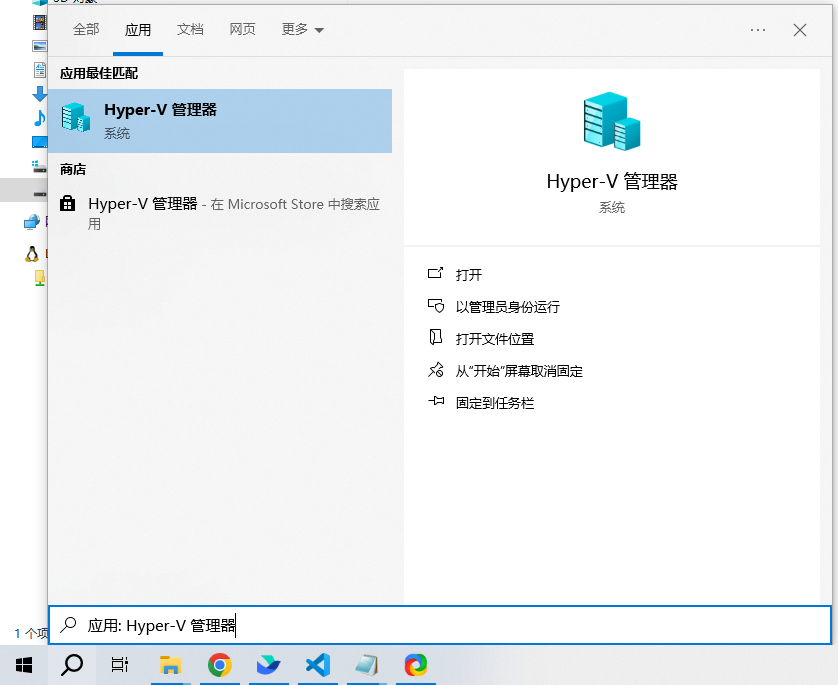Open the colorful swirl app on taskbar
Viewport: 838px width, 685px height.
point(416,665)
